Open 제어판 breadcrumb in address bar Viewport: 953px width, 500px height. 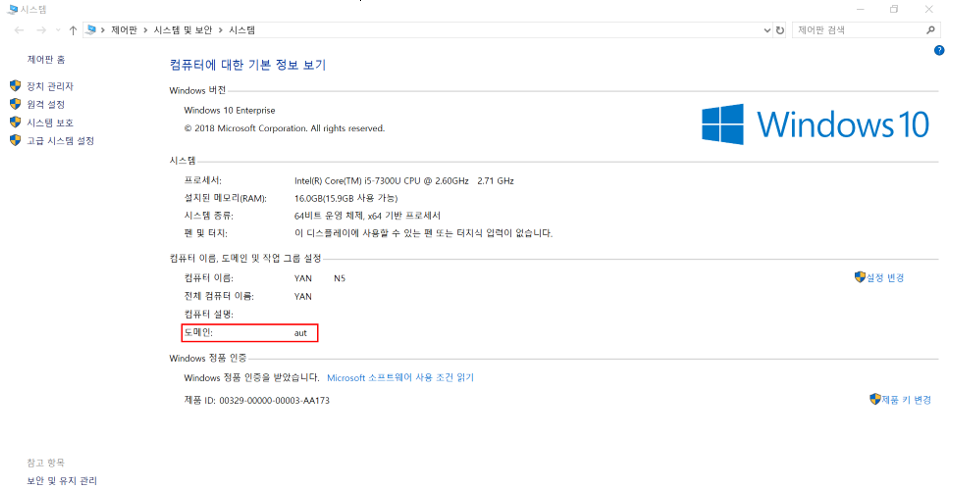pyautogui.click(x=124, y=30)
